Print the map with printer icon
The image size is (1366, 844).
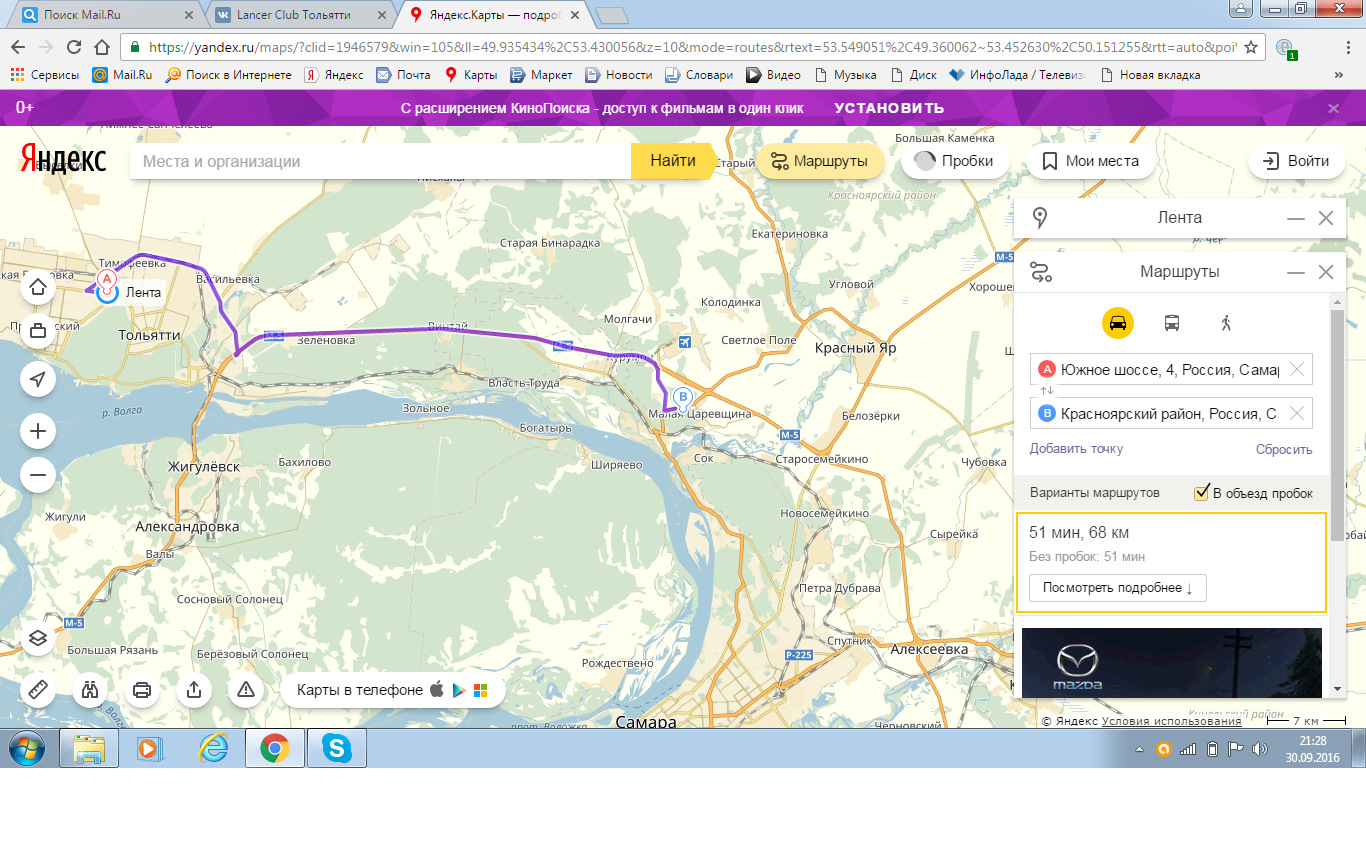[142, 690]
